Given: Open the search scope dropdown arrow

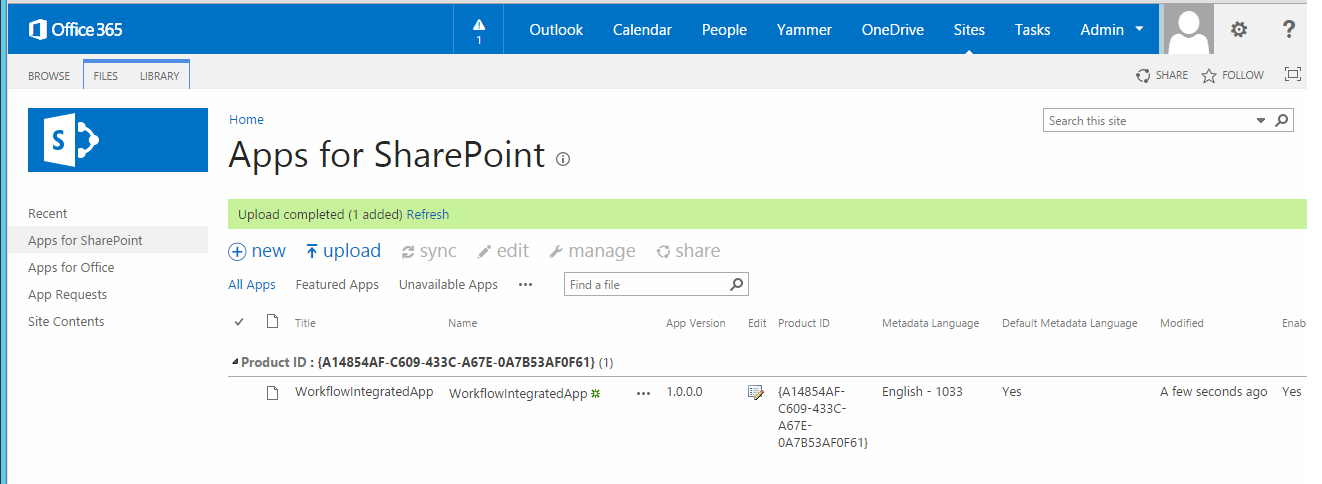Looking at the screenshot, I should [x=1260, y=121].
